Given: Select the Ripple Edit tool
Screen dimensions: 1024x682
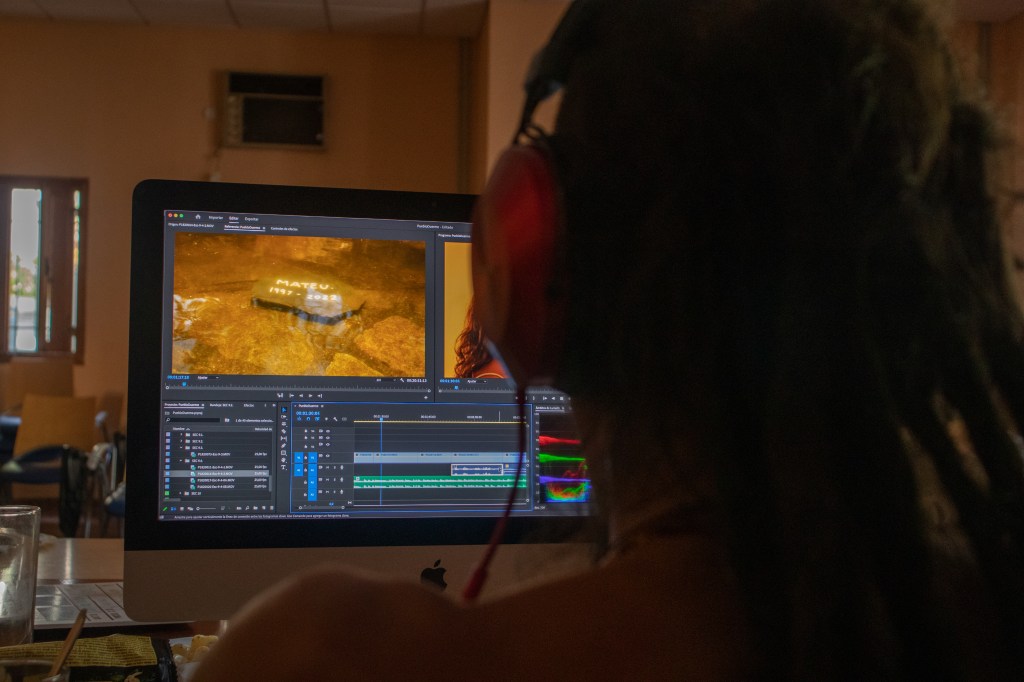Looking at the screenshot, I should (x=284, y=425).
